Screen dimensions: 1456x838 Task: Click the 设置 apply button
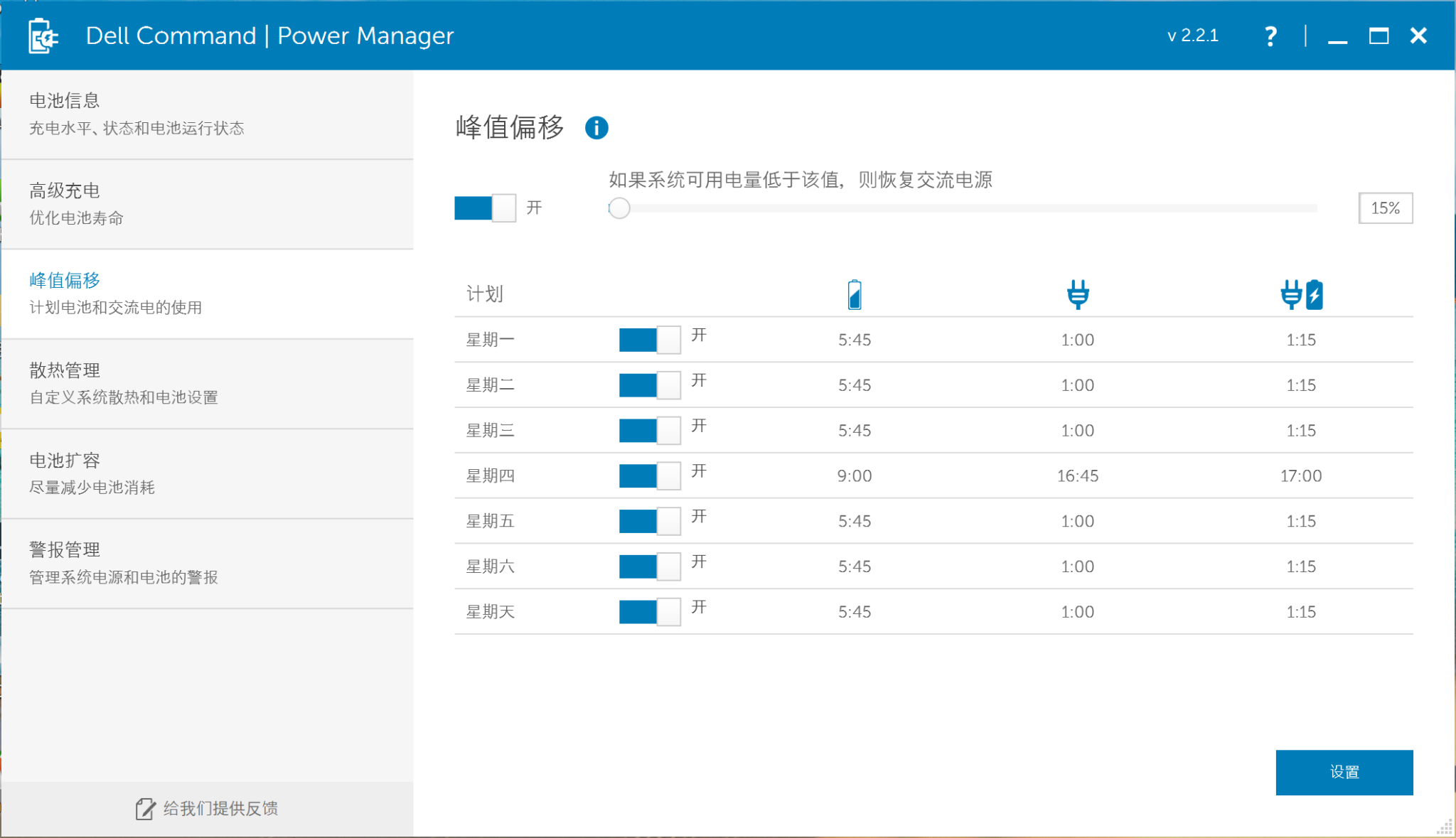tap(1344, 772)
